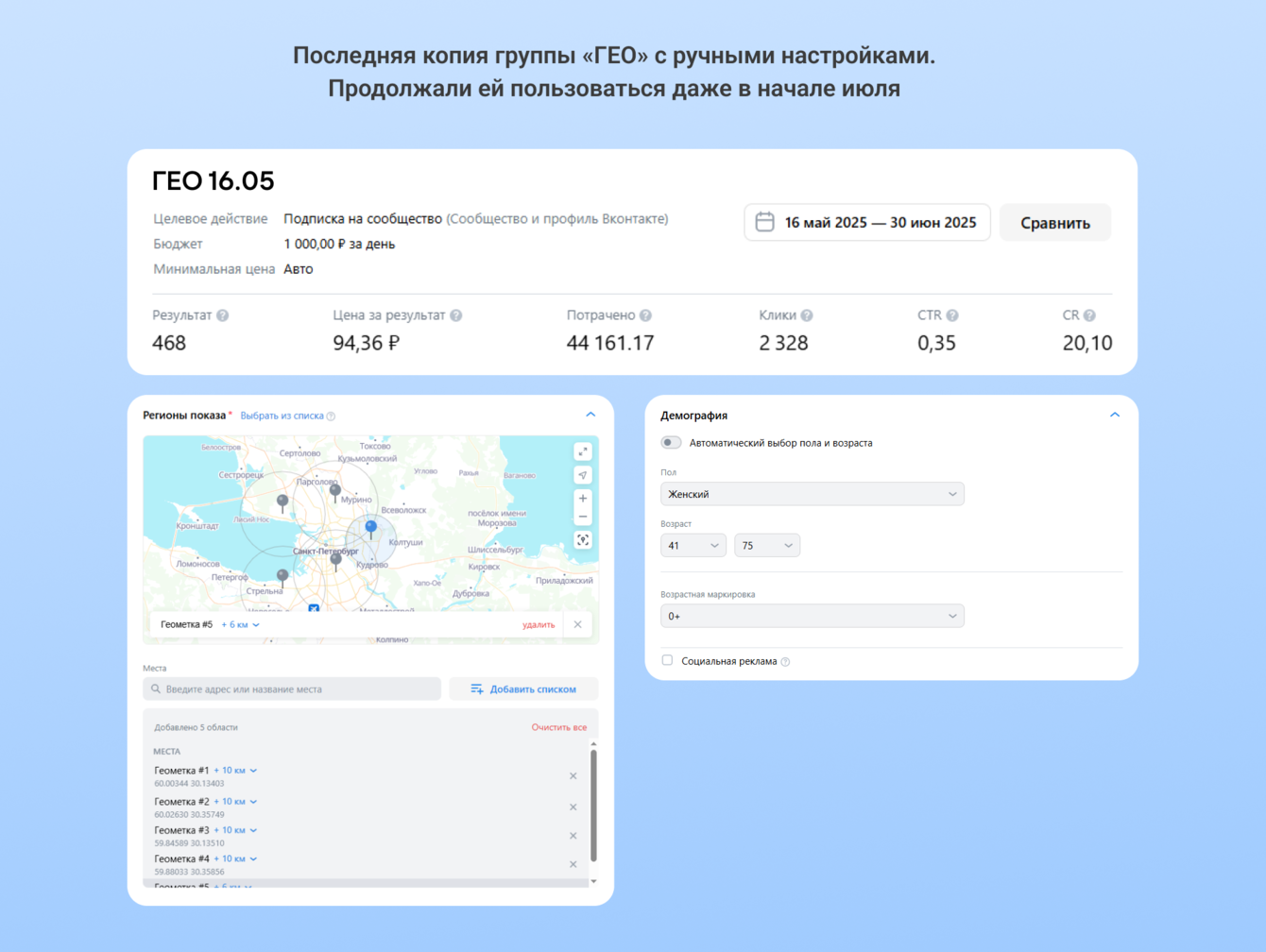The height and width of the screenshot is (952, 1266).
Task: Click the Выбрать из списка link
Action: (x=282, y=416)
